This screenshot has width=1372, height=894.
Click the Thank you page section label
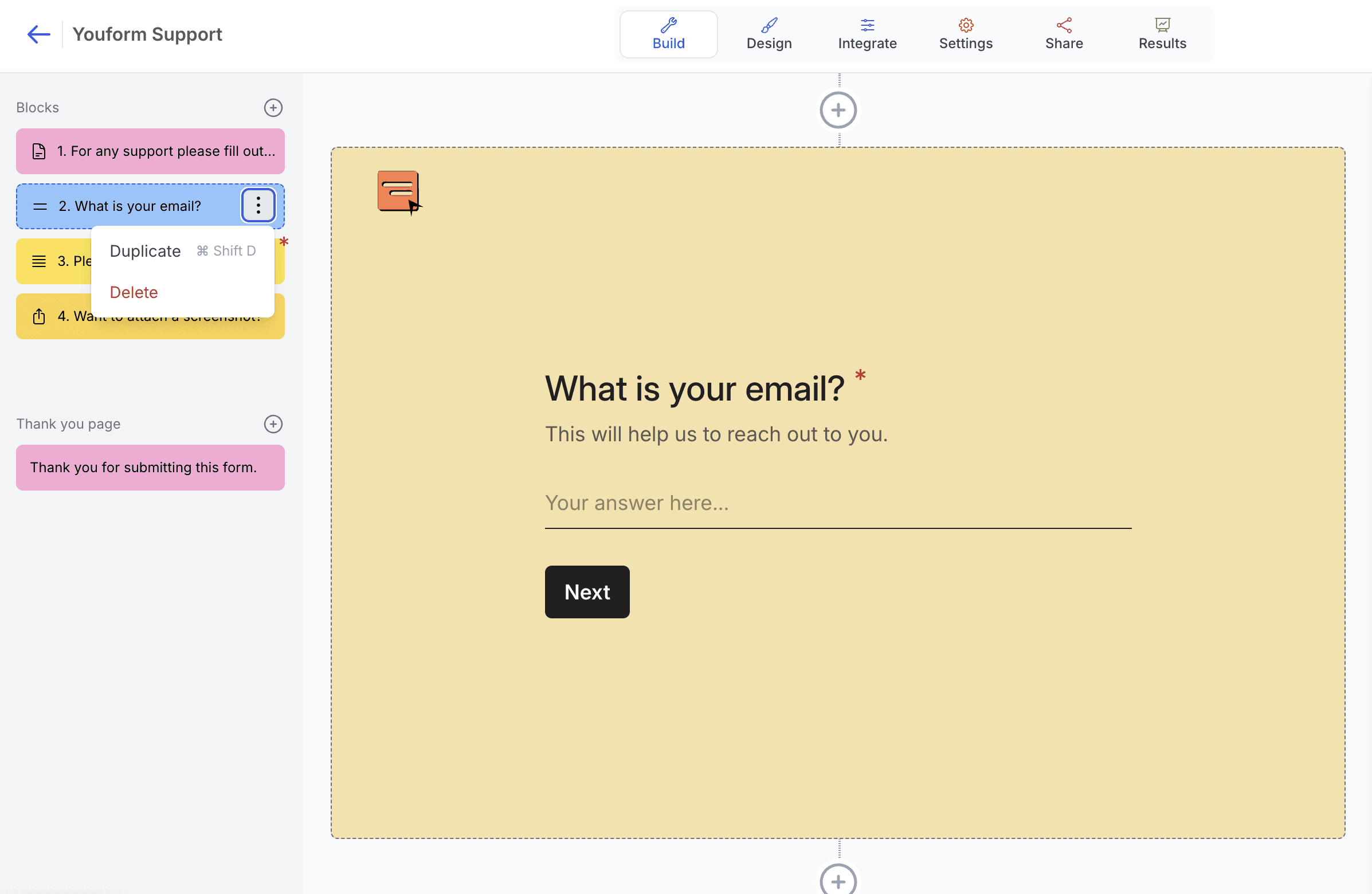68,424
